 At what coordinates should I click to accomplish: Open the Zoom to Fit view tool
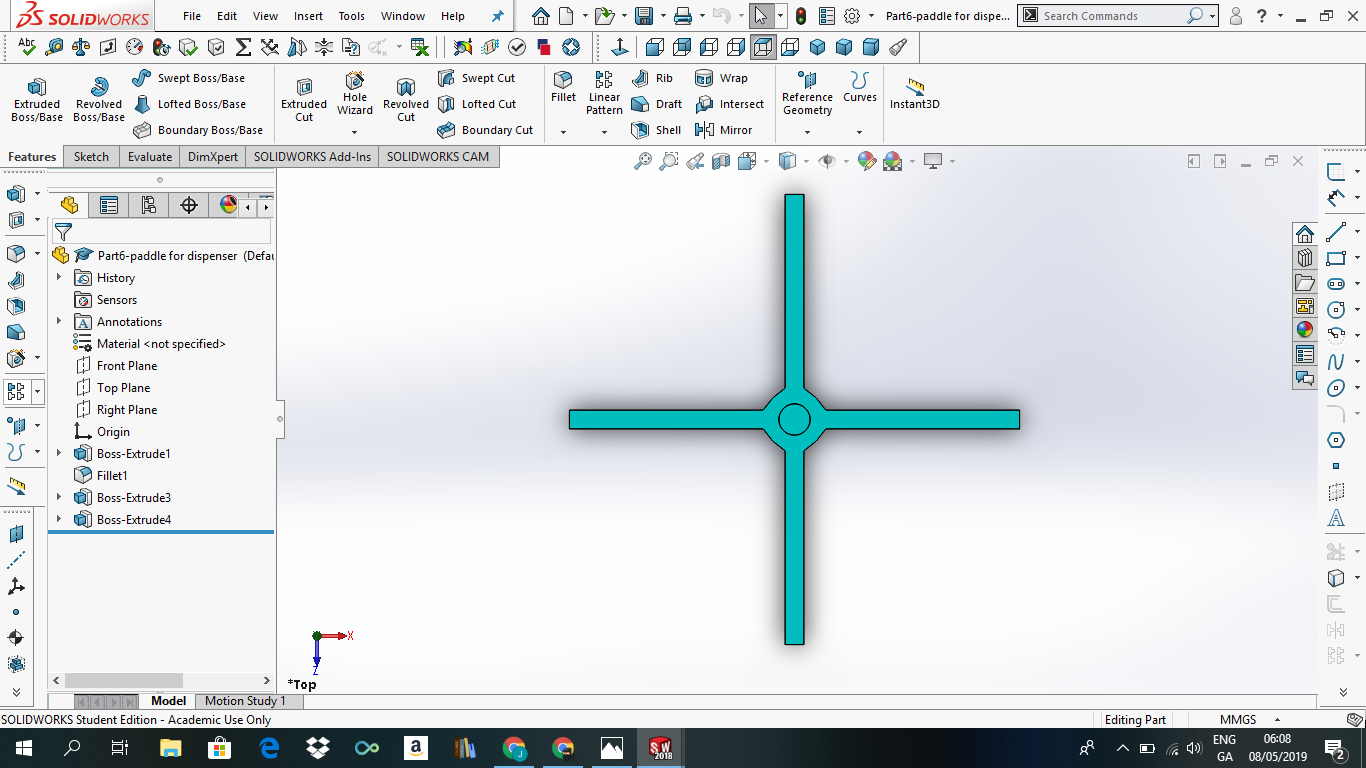click(643, 161)
